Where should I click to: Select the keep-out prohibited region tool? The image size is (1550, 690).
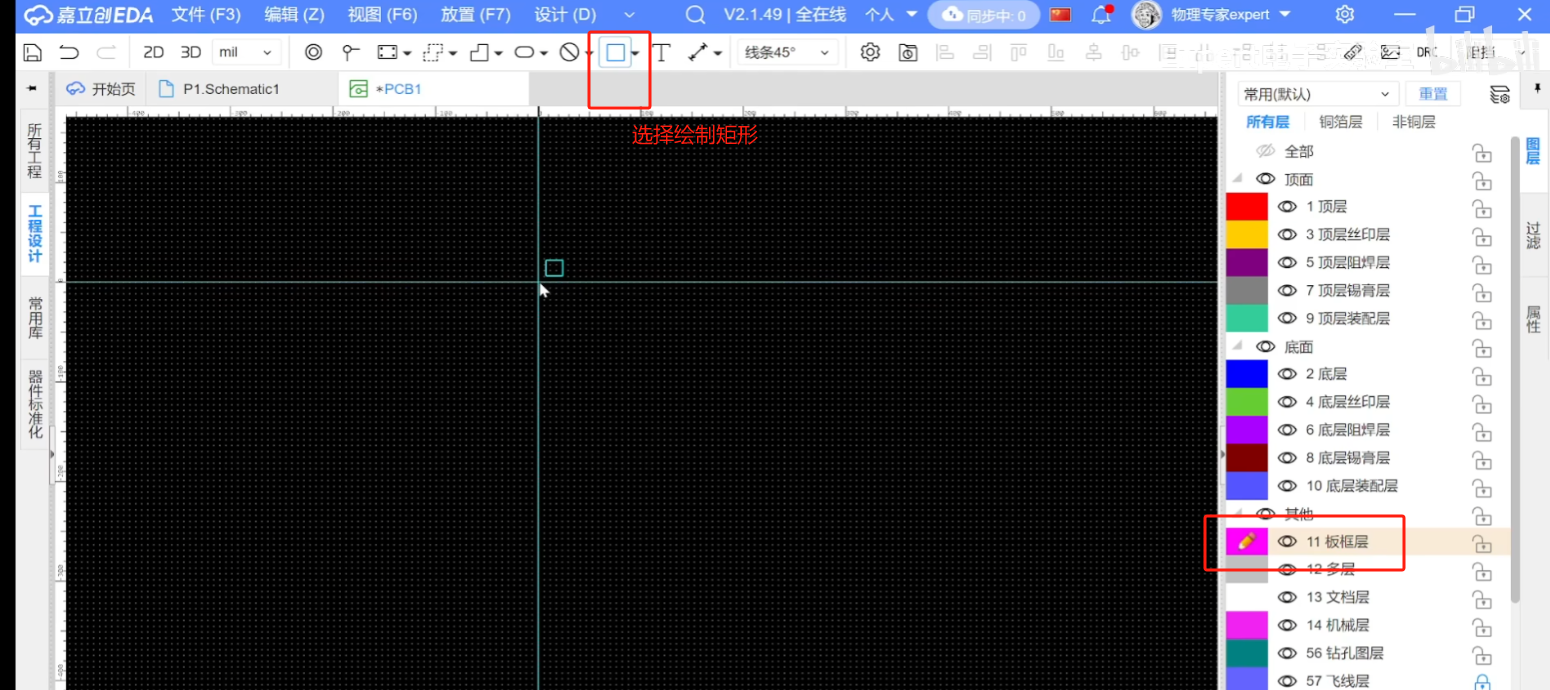coord(569,52)
